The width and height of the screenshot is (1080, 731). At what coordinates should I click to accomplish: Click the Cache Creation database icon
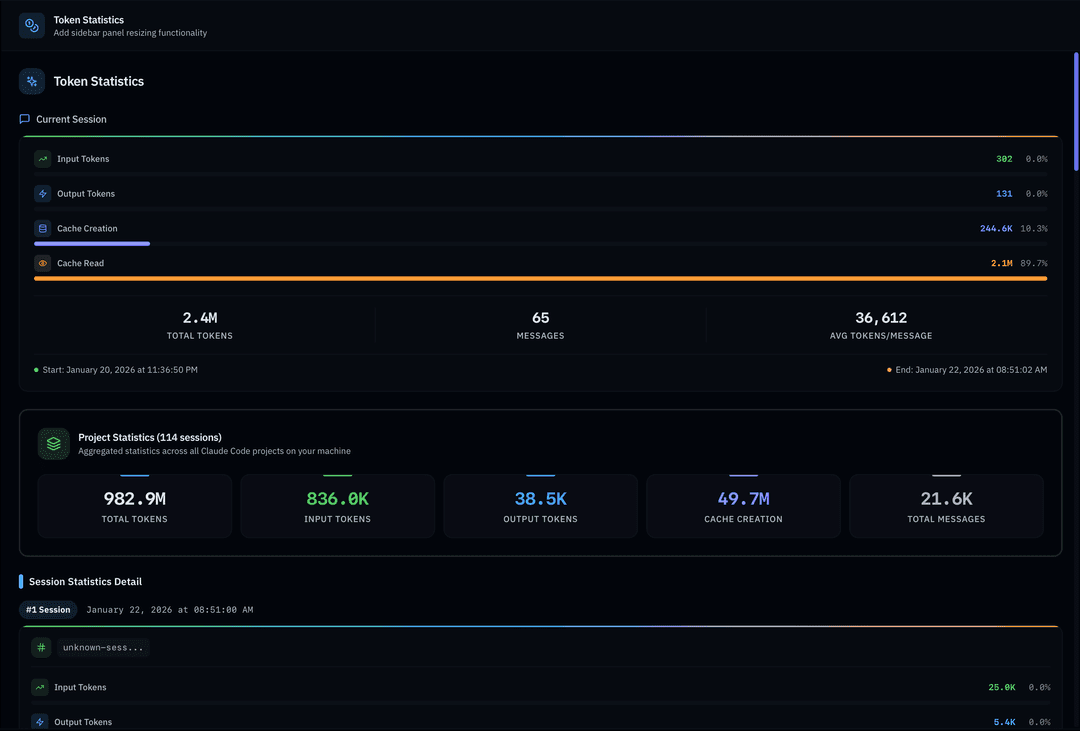pyautogui.click(x=43, y=228)
